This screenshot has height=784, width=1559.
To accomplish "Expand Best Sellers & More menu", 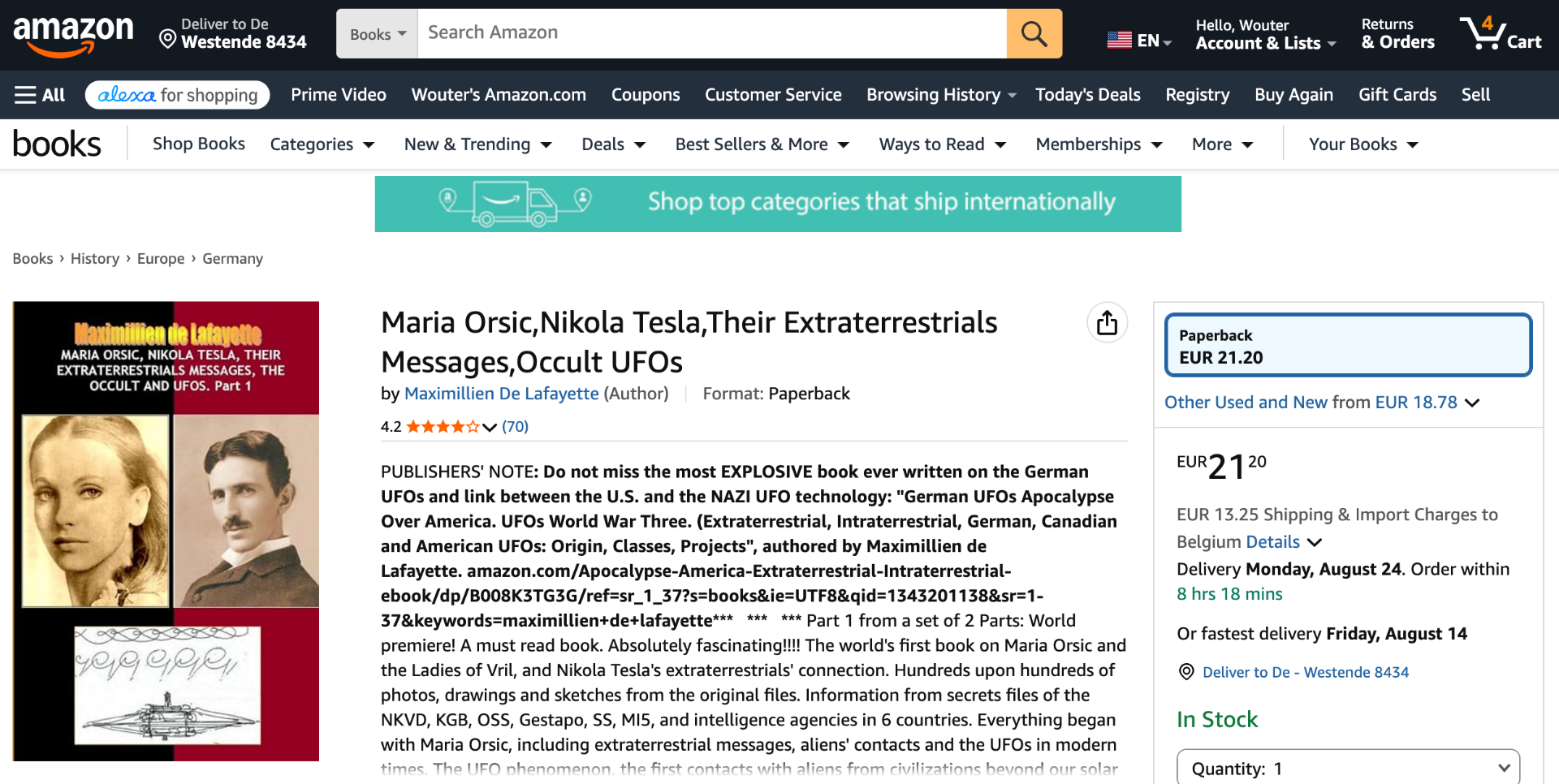I will coord(762,144).
